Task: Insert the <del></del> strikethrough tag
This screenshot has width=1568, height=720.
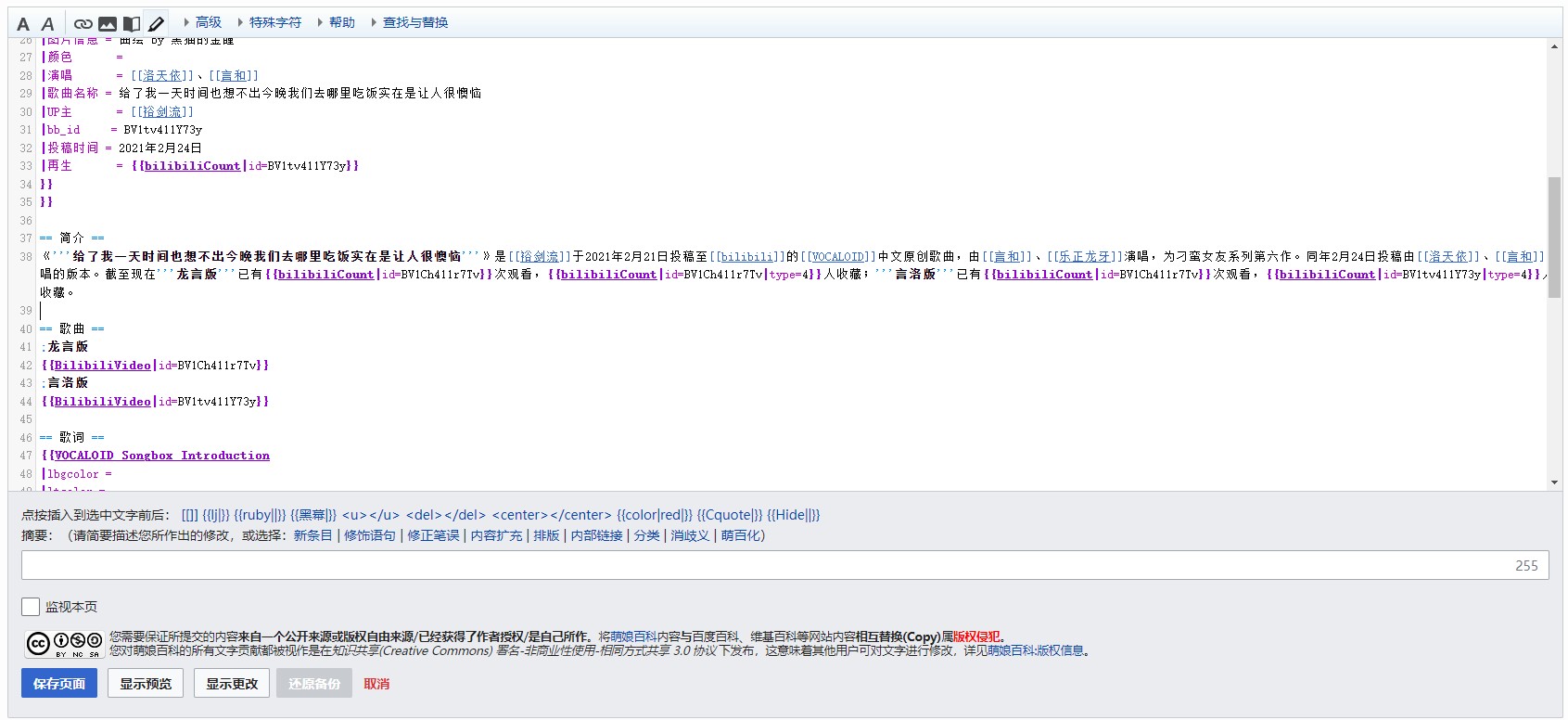Action: (x=446, y=515)
